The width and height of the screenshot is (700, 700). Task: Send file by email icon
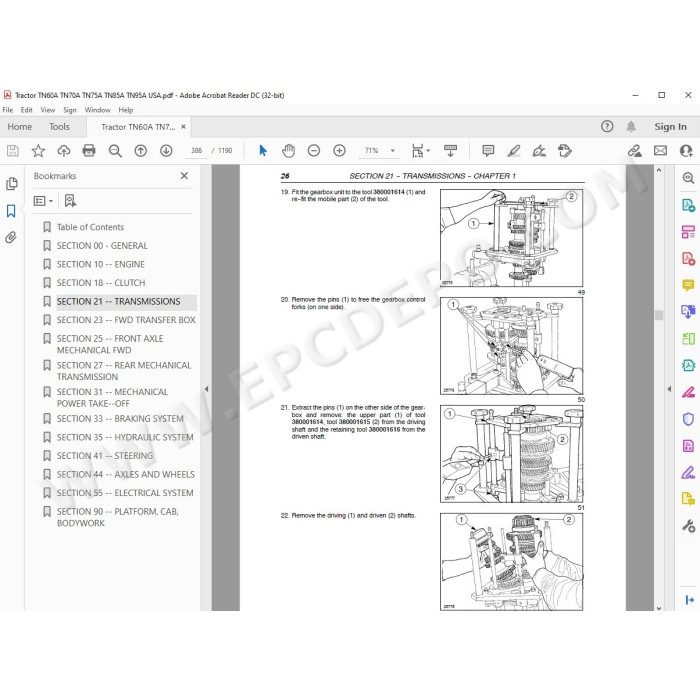[660, 151]
